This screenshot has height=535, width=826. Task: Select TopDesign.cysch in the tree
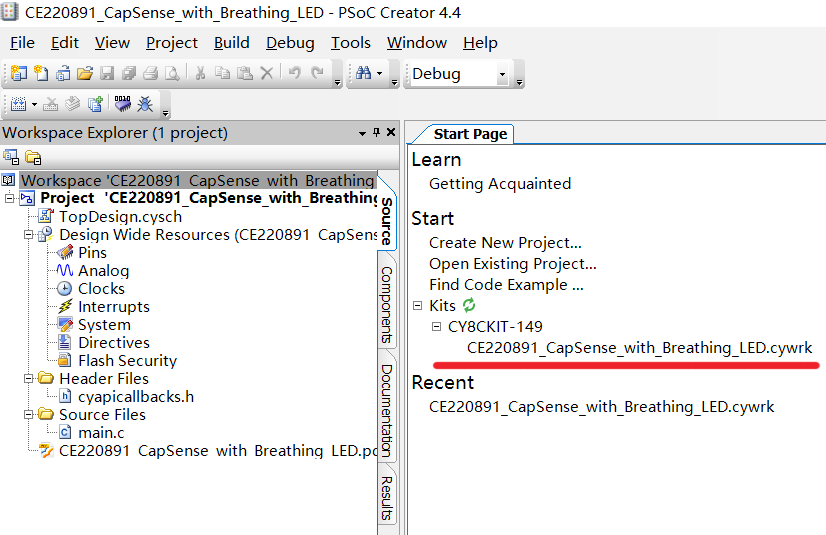click(121, 216)
